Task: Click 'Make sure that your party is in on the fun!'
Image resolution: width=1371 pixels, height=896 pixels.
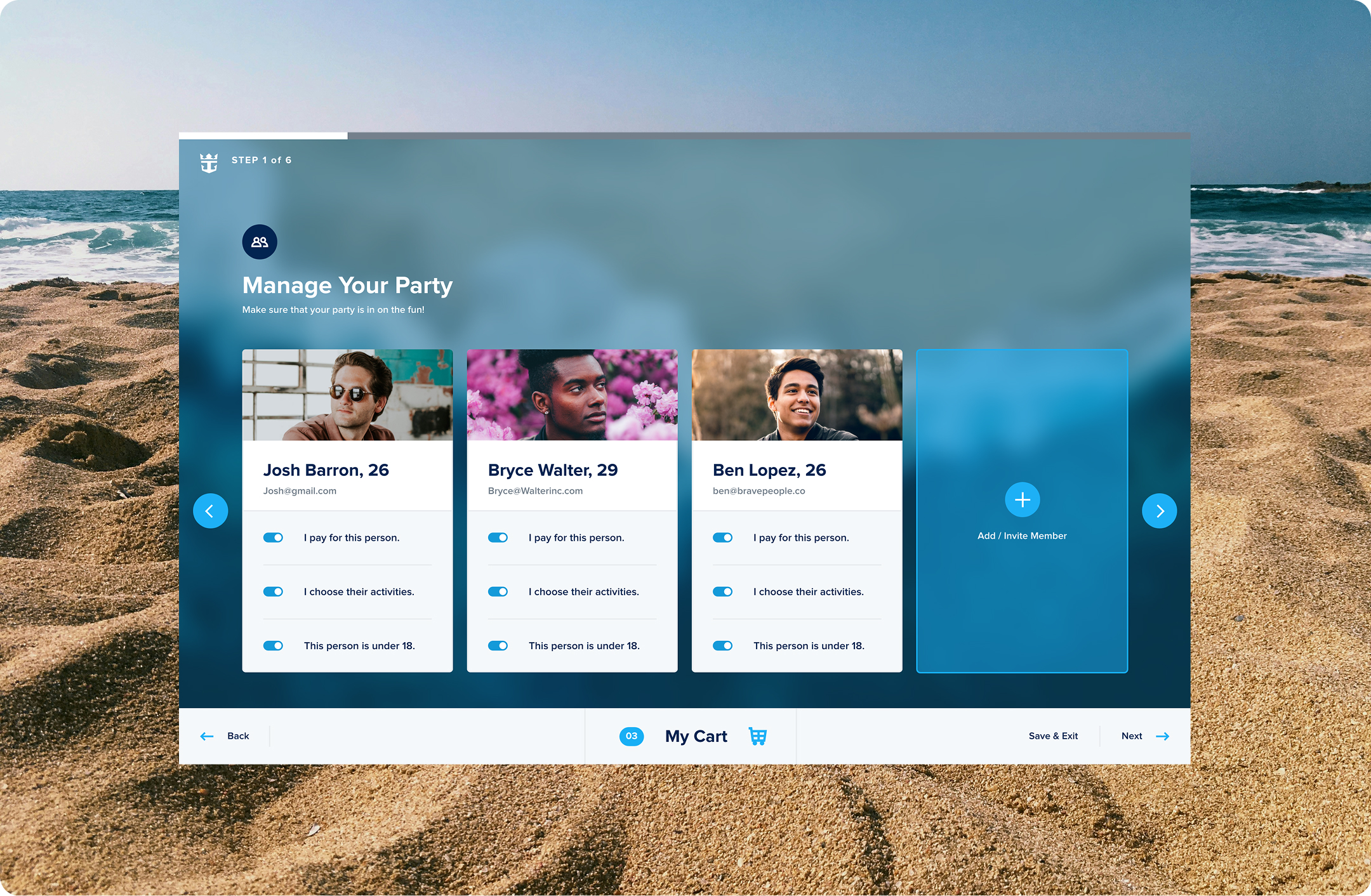Action: (x=333, y=310)
